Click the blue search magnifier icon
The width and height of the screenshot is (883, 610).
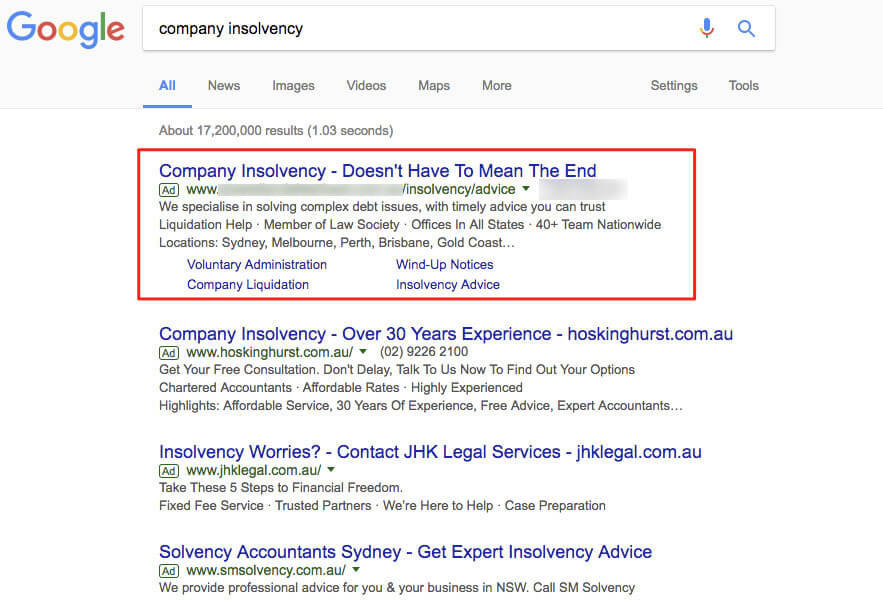746,28
